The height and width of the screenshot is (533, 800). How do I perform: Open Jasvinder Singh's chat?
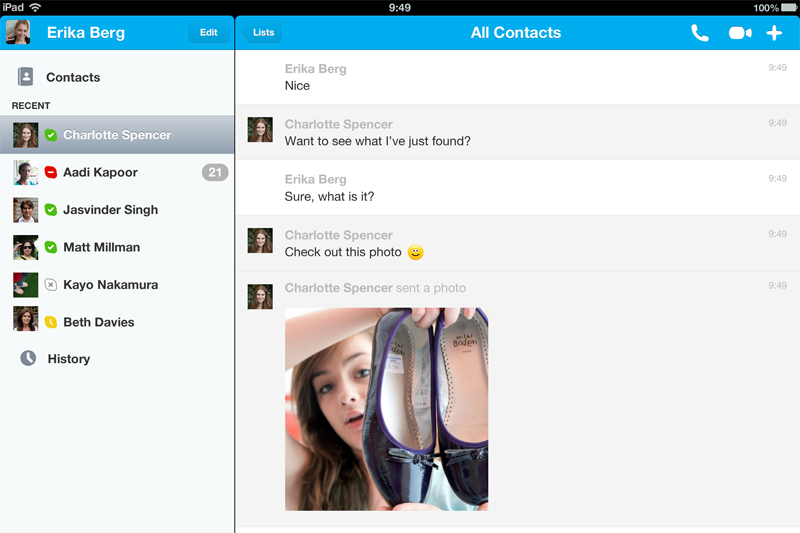(x=117, y=210)
